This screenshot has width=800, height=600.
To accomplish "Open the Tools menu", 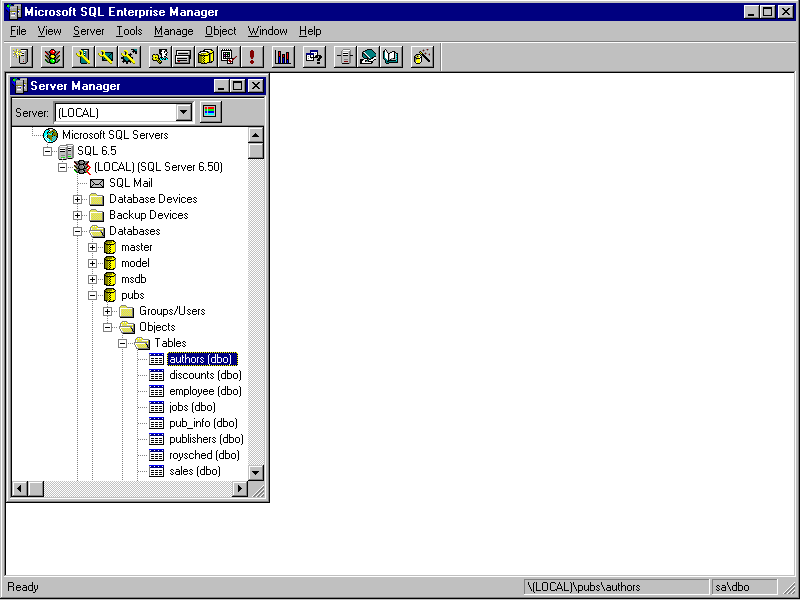I will [x=129, y=31].
